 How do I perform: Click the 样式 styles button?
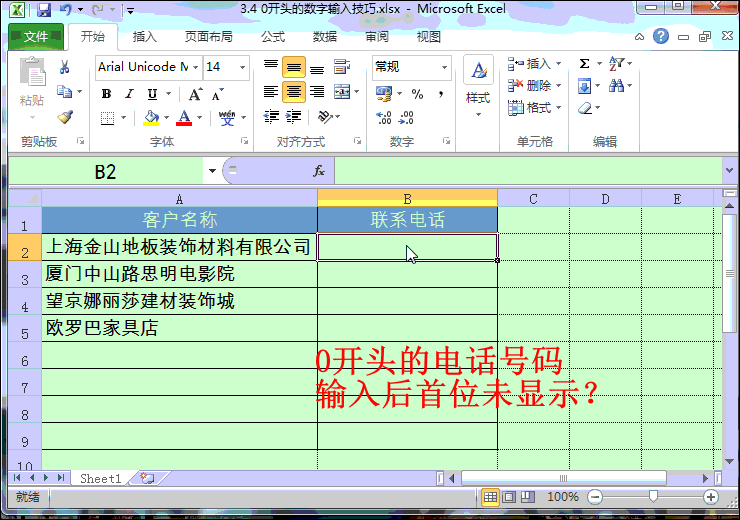pyautogui.click(x=478, y=85)
